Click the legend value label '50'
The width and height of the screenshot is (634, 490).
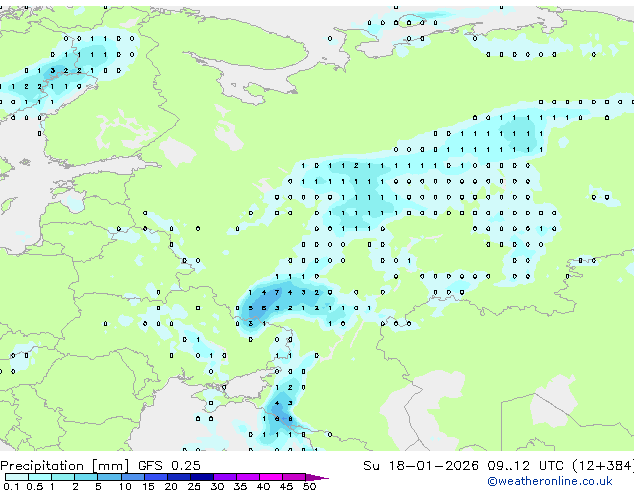309,486
